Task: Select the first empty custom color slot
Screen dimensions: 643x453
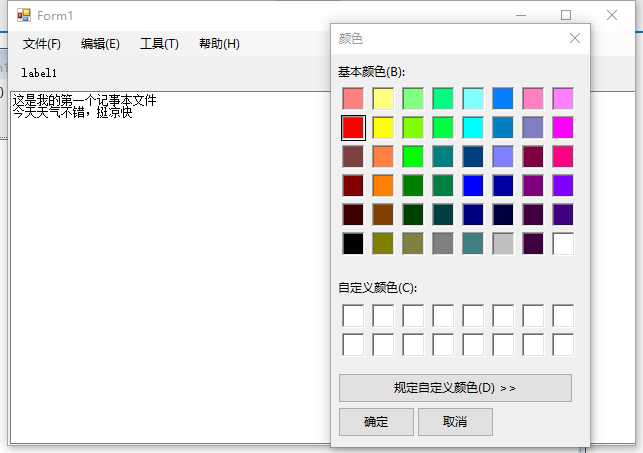Action: click(x=353, y=316)
